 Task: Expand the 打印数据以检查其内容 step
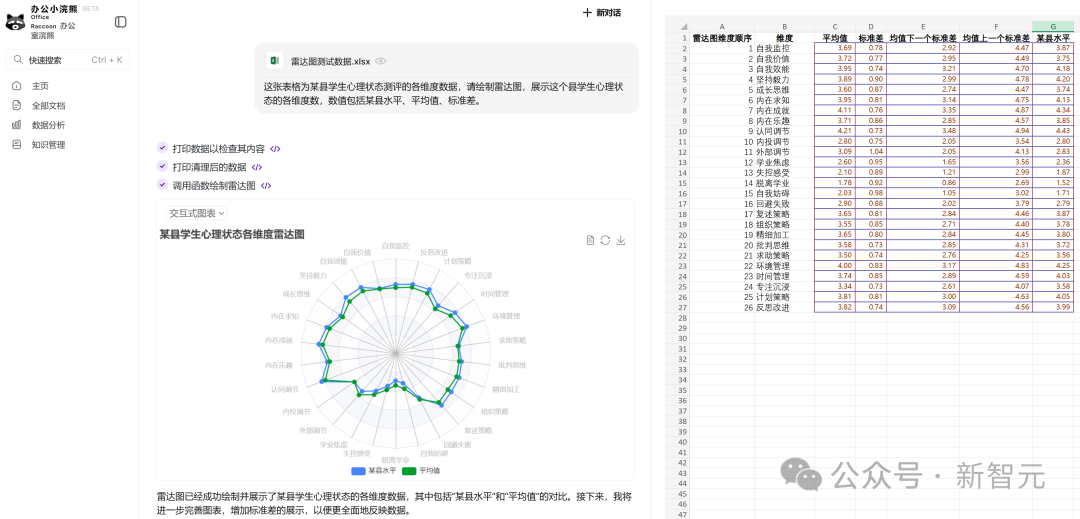click(x=218, y=149)
